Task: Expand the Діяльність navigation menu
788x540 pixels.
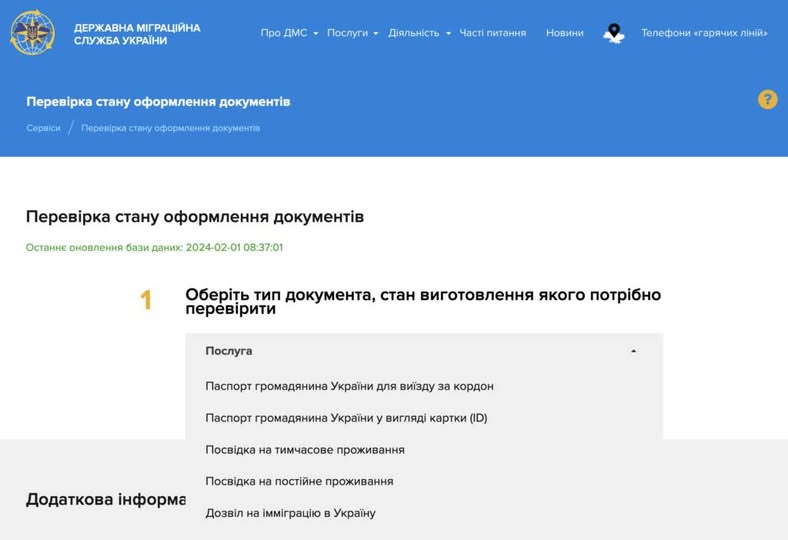Action: pos(419,33)
